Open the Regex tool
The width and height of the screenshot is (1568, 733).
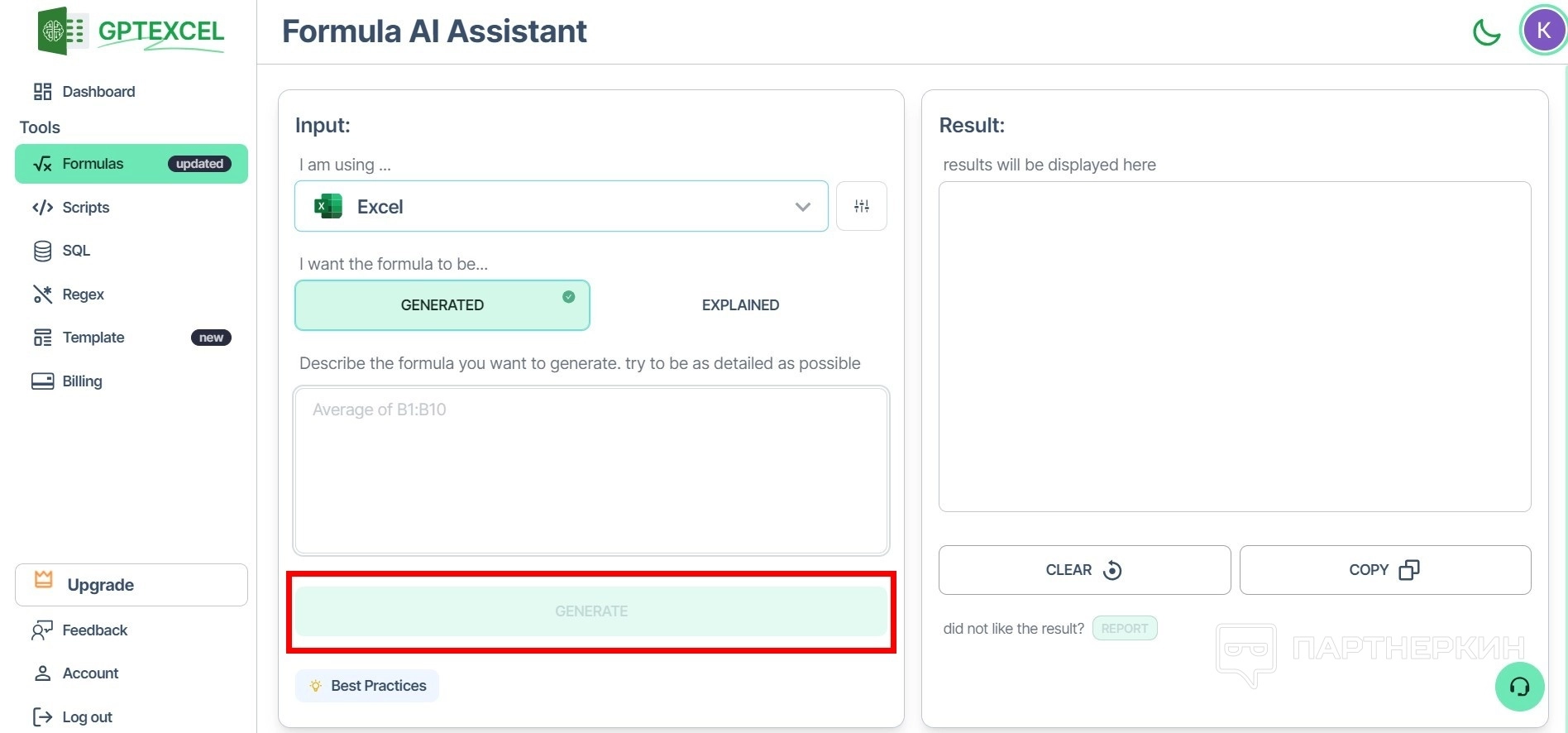click(x=83, y=295)
